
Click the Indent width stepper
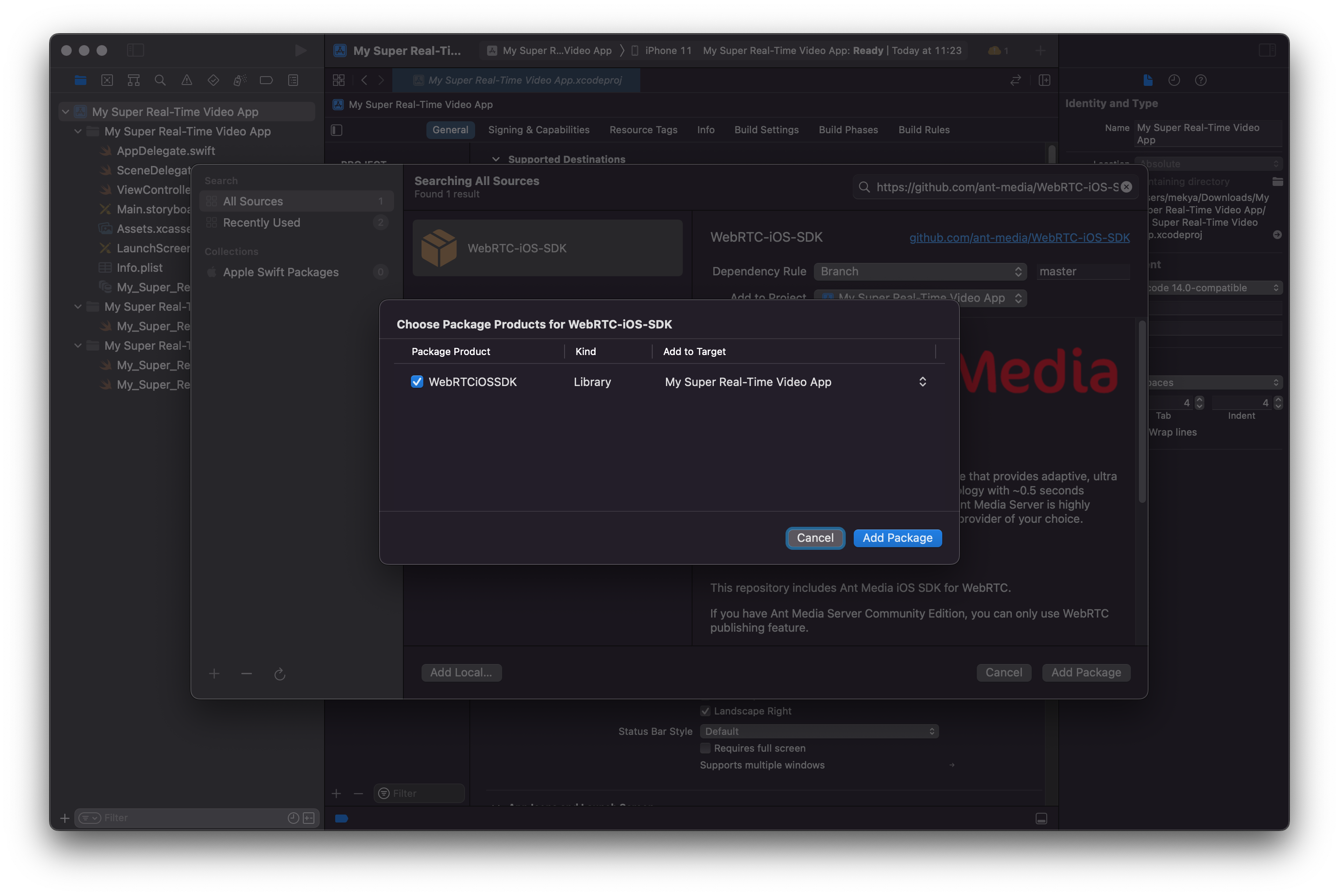point(1278,403)
